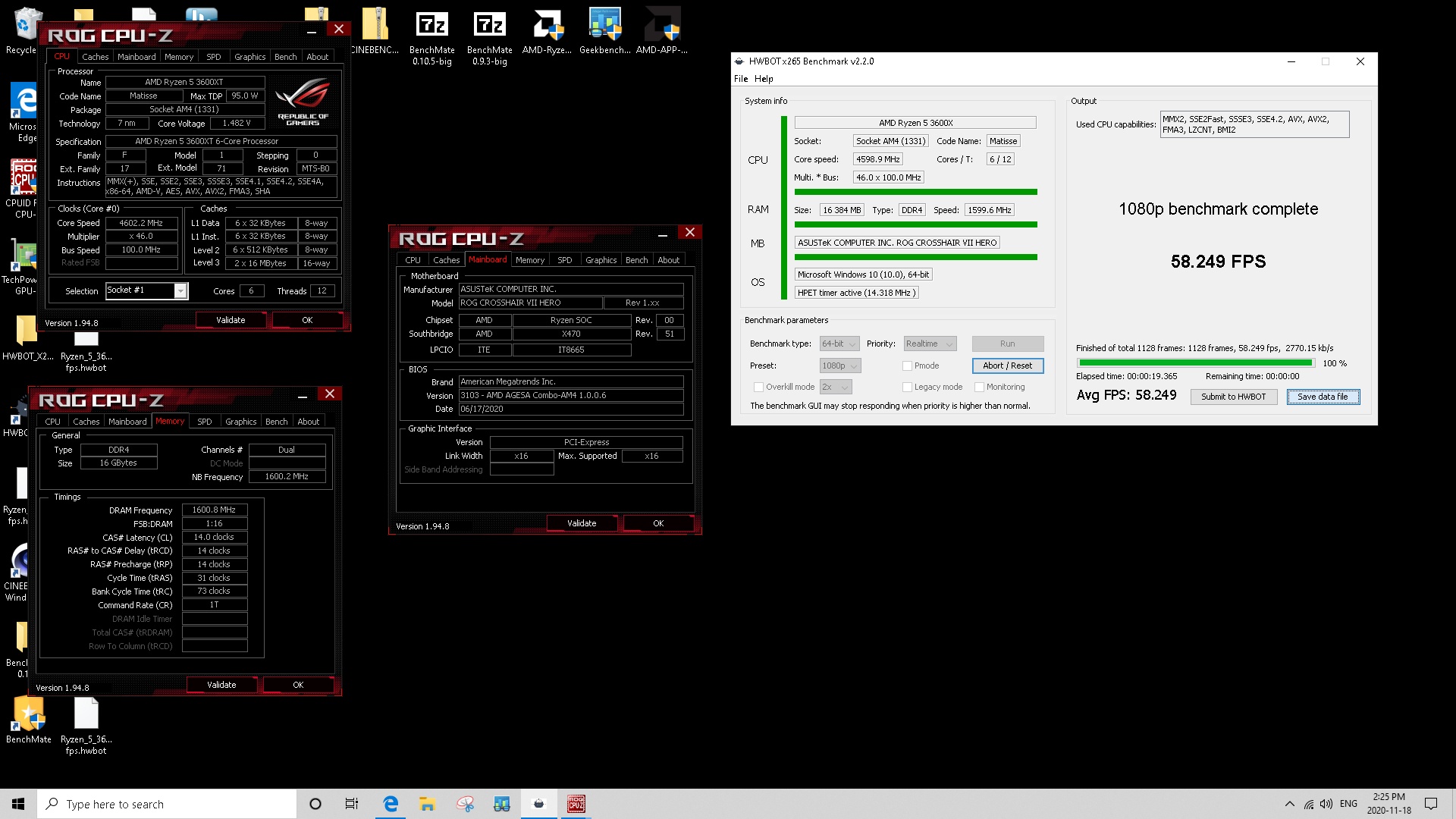The width and height of the screenshot is (1456, 819).
Task: Open volume control in system tray
Action: point(1326,804)
